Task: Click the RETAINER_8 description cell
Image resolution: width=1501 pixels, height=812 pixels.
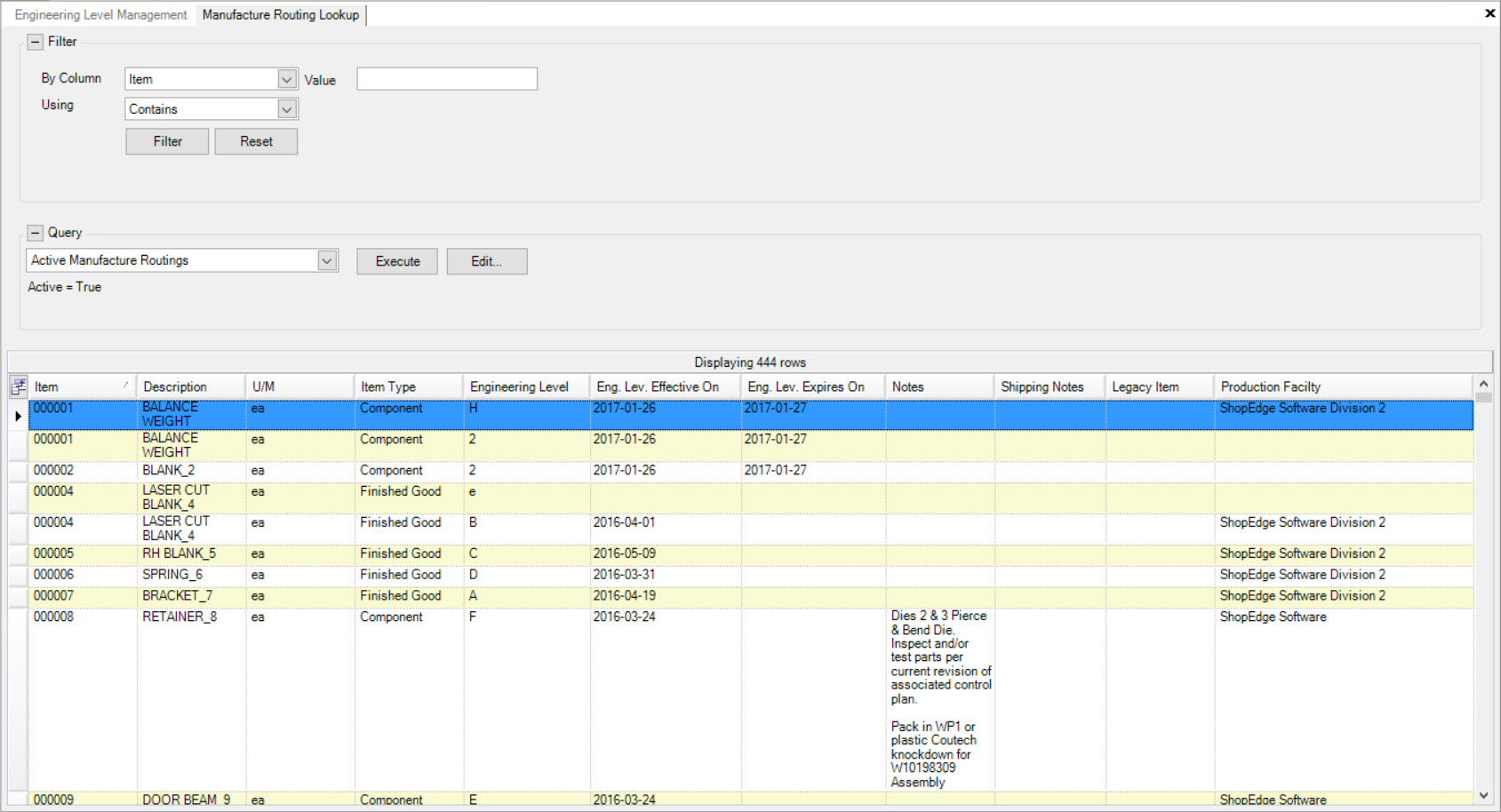Action: click(x=191, y=700)
